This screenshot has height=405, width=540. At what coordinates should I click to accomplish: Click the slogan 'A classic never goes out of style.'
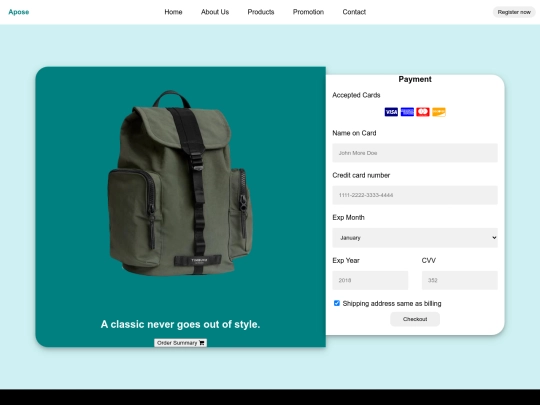click(180, 324)
